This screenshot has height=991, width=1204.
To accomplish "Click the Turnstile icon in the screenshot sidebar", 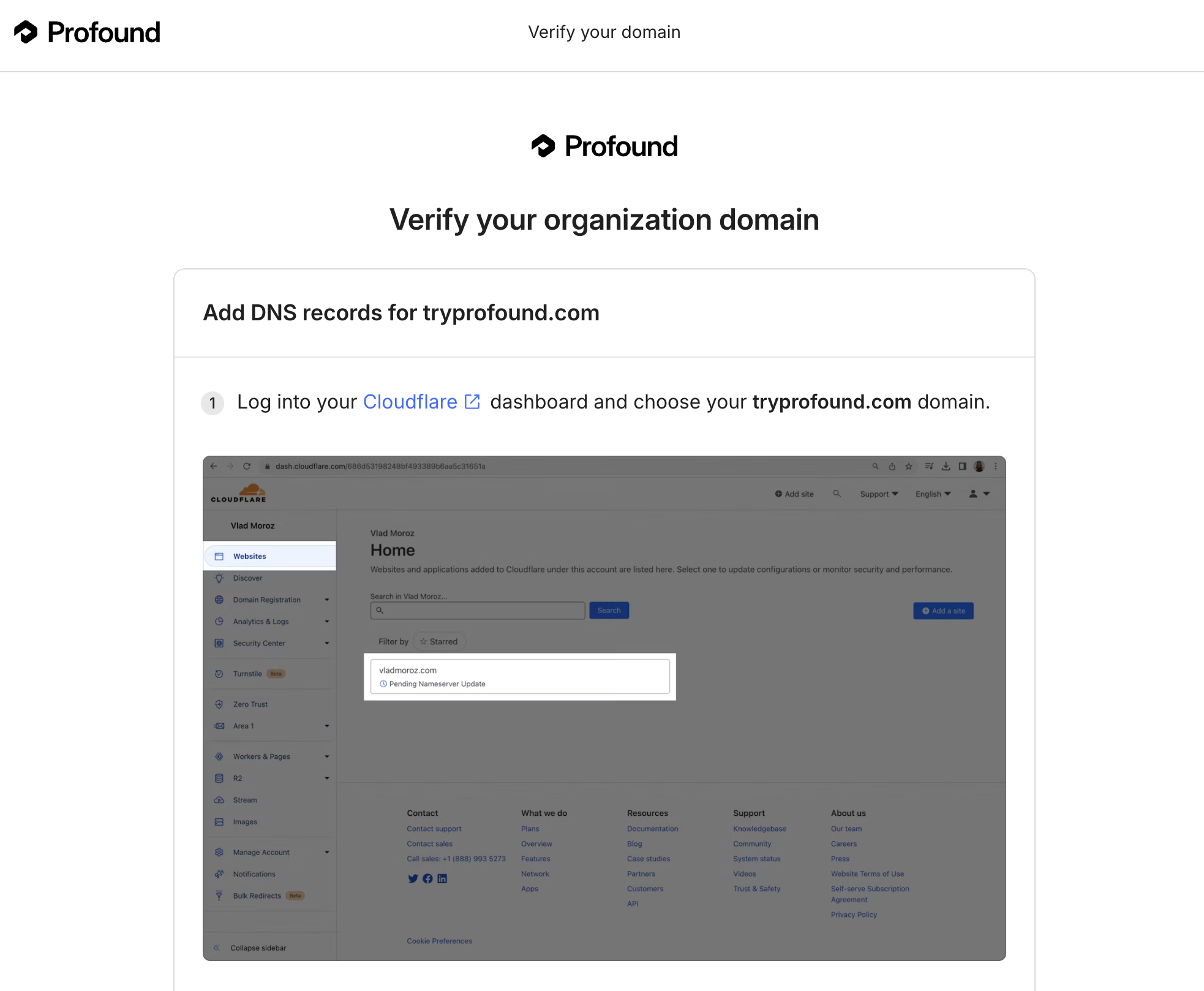I will pyautogui.click(x=219, y=674).
